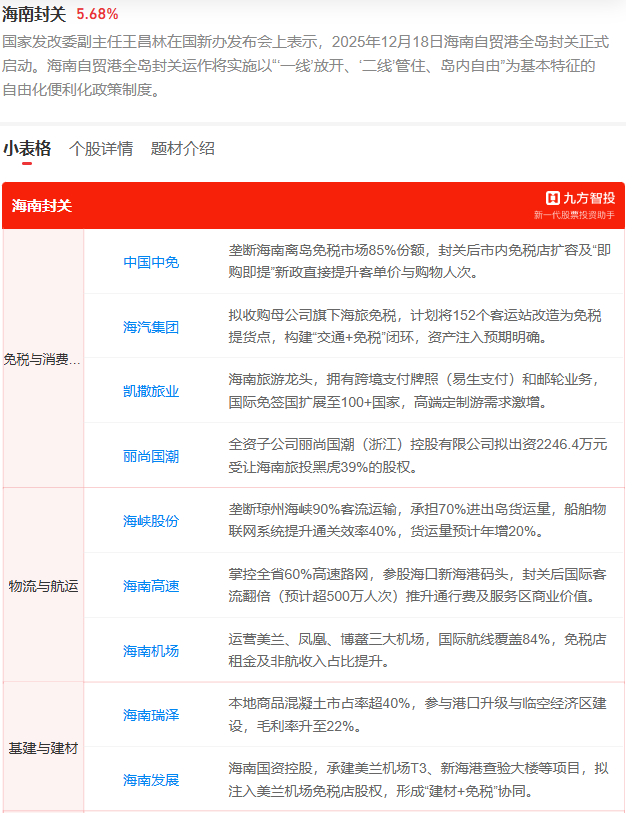Screen dimensions: 626x813
Task: Select the 题材介绍 tab
Action: [x=182, y=148]
